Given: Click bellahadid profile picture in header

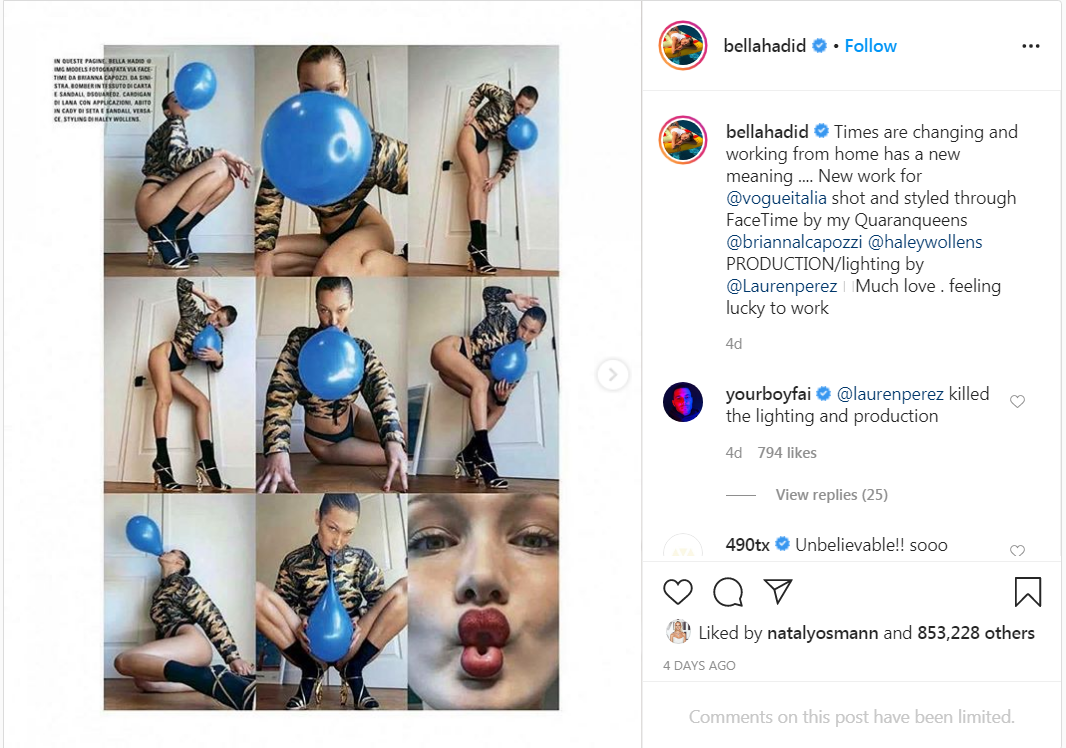Looking at the screenshot, I should tap(683, 46).
